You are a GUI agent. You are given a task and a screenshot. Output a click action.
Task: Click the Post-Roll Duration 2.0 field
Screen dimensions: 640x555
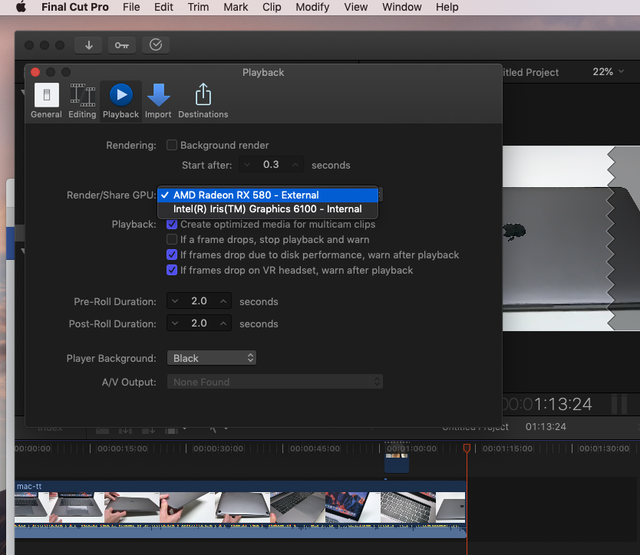point(199,323)
